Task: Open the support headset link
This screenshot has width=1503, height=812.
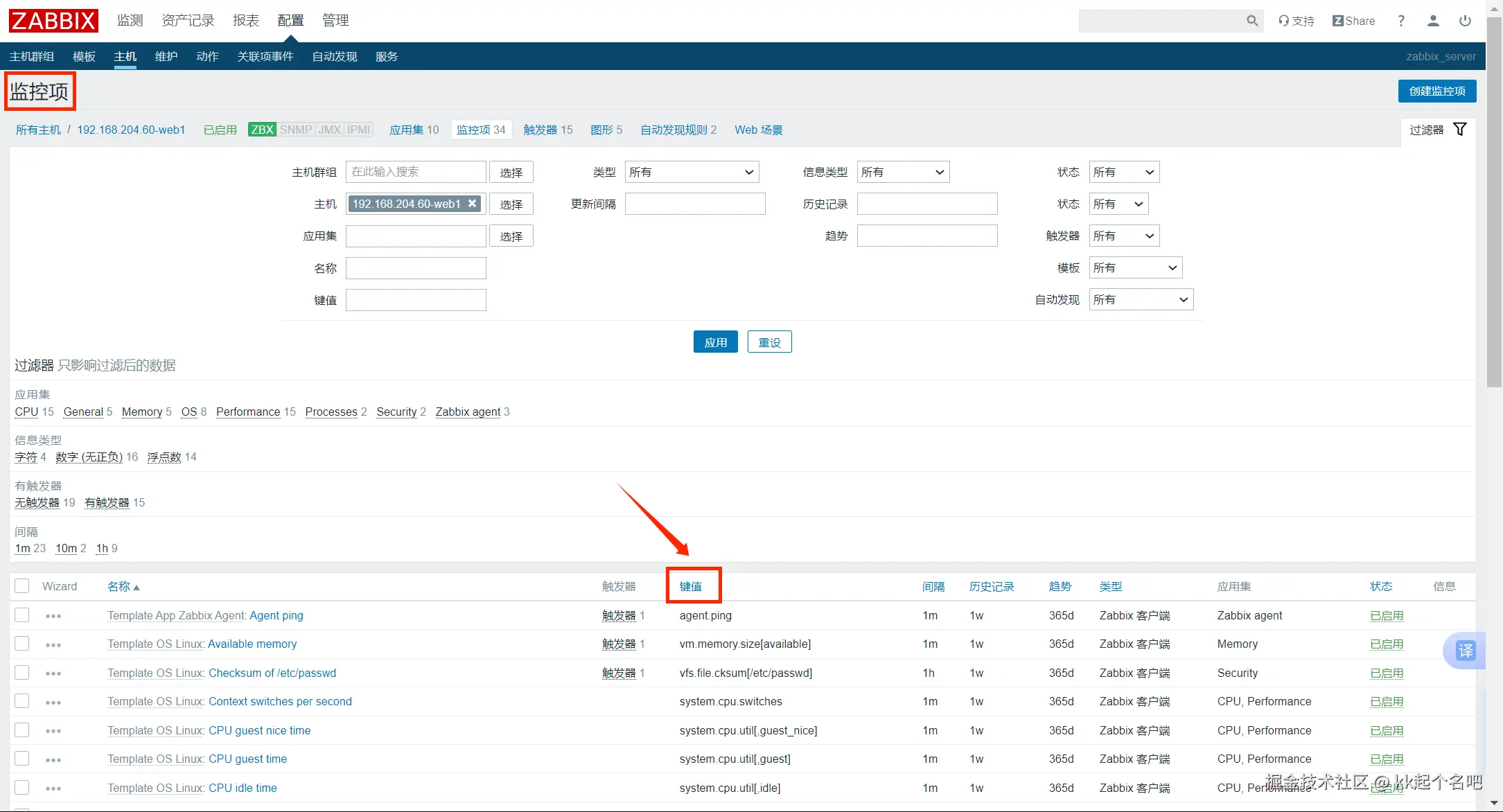Action: pyautogui.click(x=1296, y=21)
